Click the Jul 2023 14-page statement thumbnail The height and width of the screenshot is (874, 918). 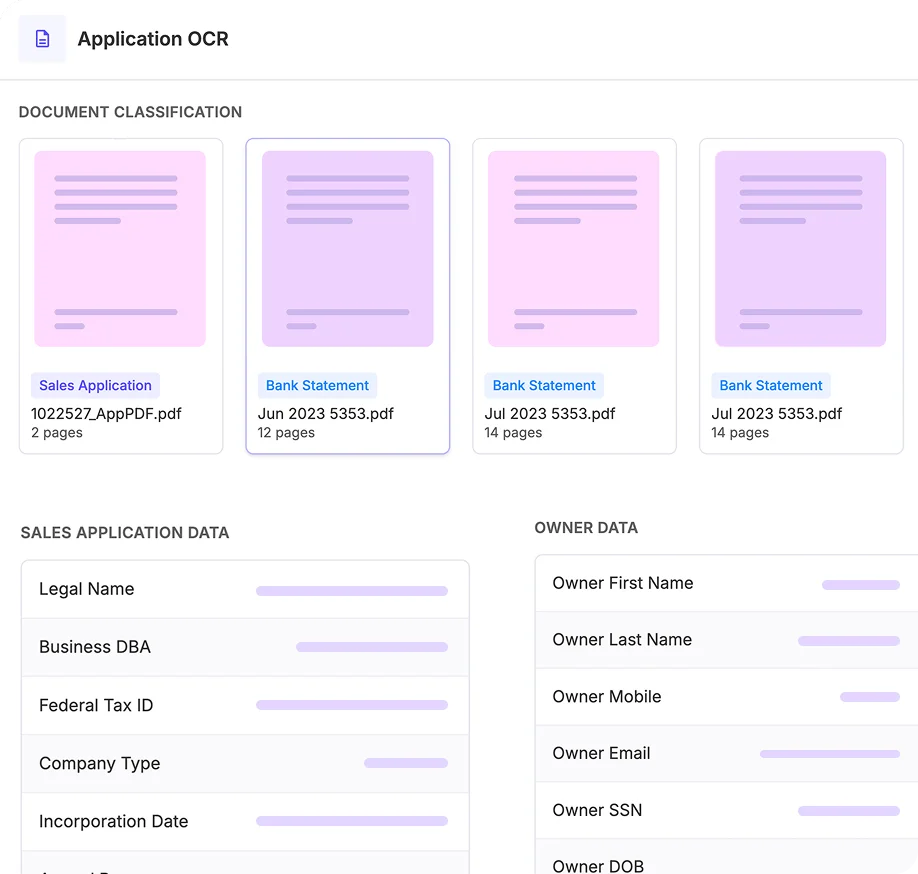tap(574, 247)
